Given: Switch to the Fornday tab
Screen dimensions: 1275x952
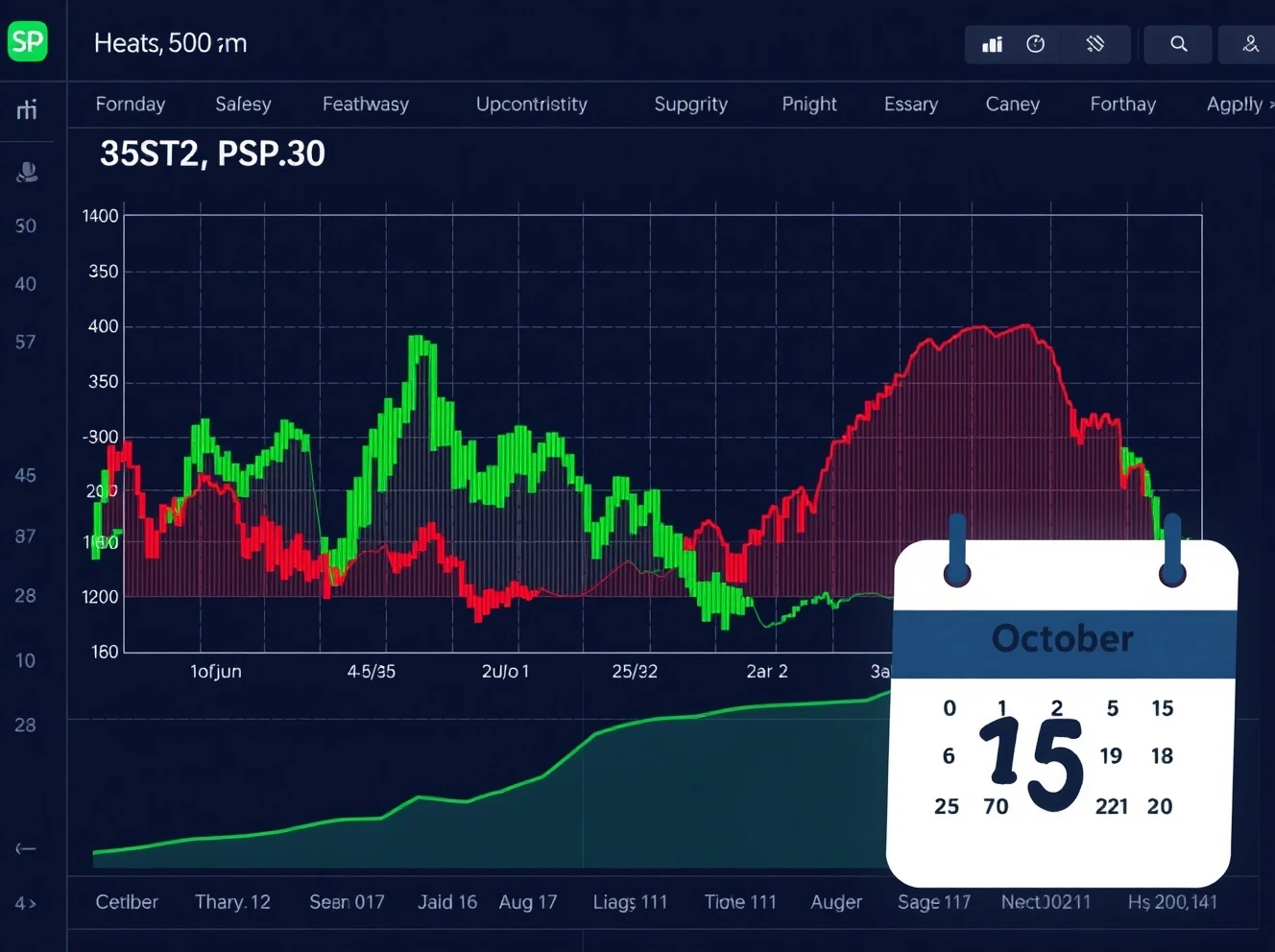Looking at the screenshot, I should [131, 105].
